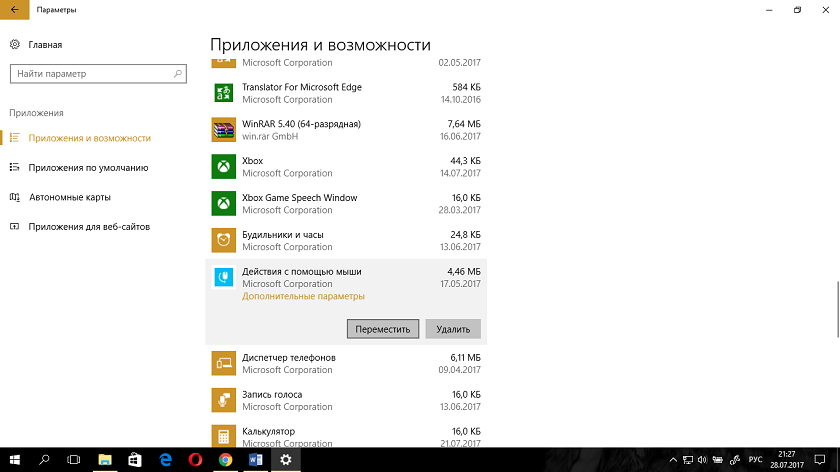Go to Главная settings home
The width and height of the screenshot is (840, 472).
(45, 44)
